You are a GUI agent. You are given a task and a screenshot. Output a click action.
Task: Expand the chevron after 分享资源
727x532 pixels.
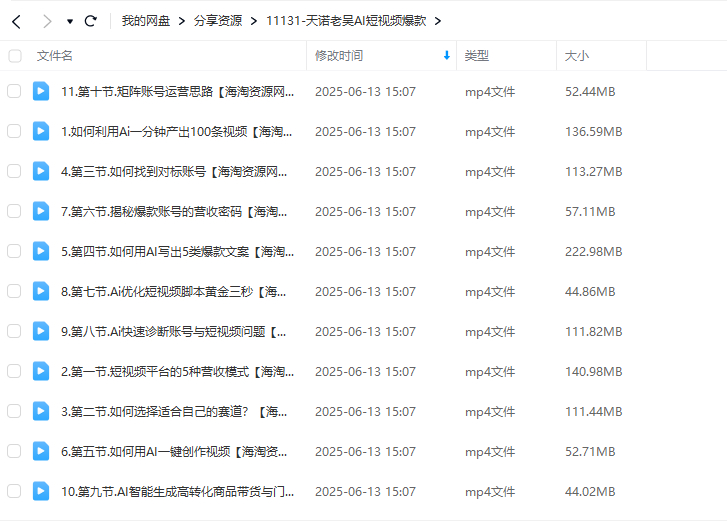[254, 21]
